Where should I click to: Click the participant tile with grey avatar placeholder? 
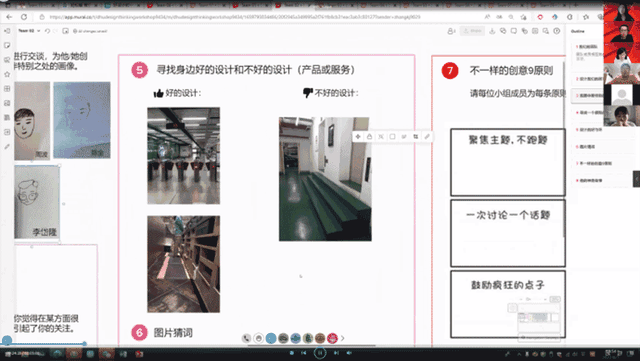pos(621,95)
